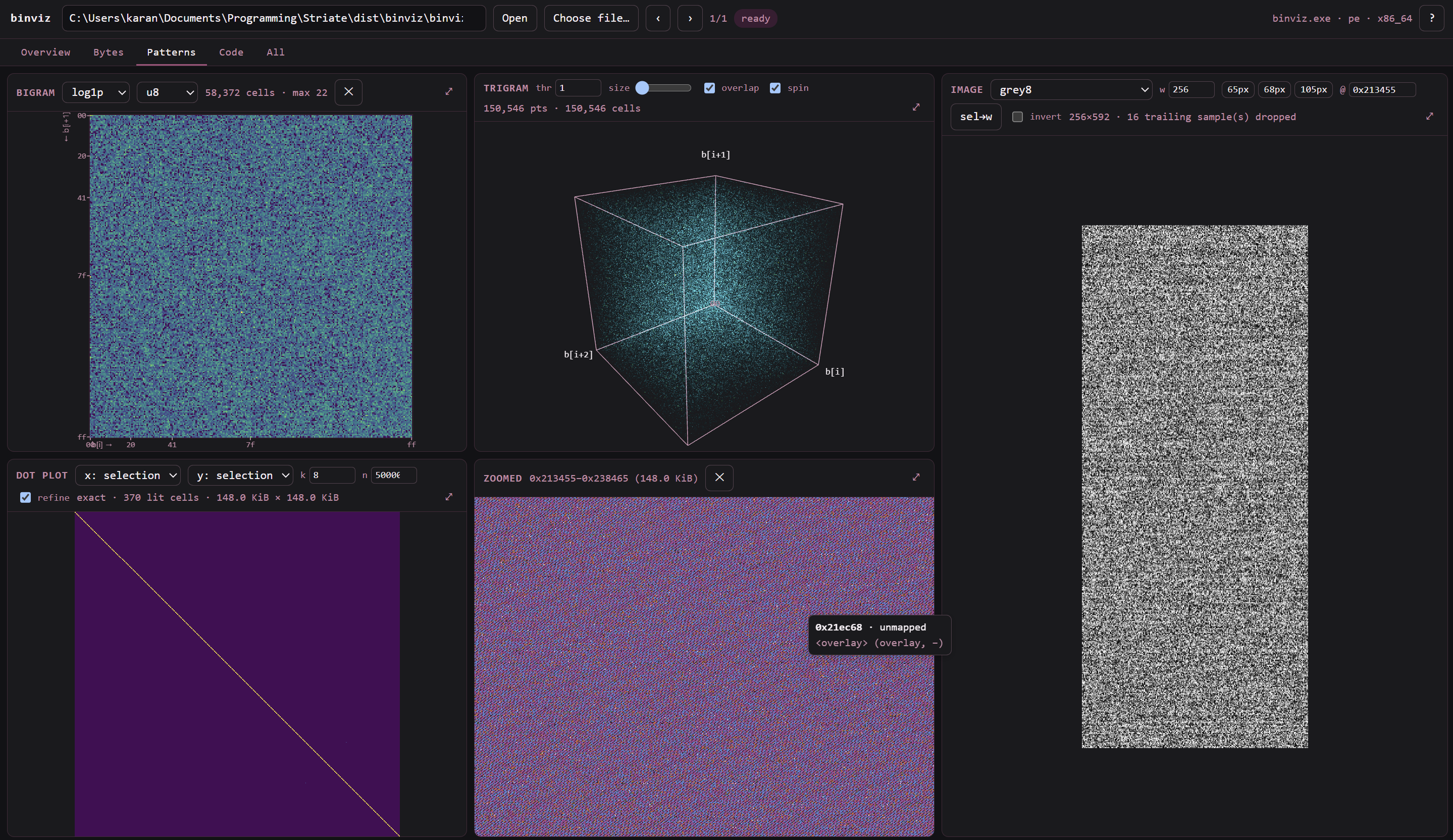
Task: Click the image width w input field
Action: click(1191, 89)
